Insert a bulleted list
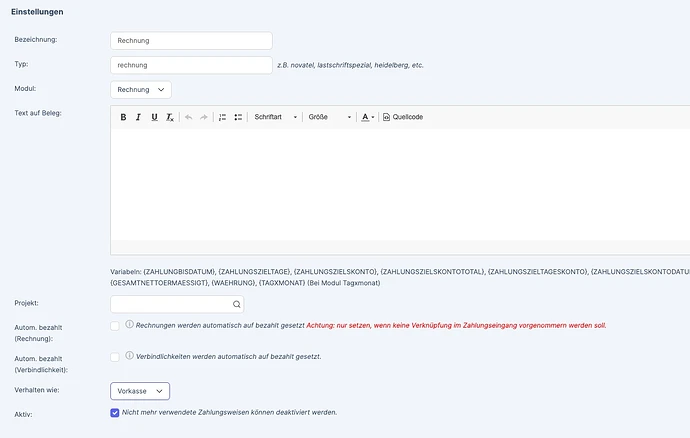 [238, 117]
